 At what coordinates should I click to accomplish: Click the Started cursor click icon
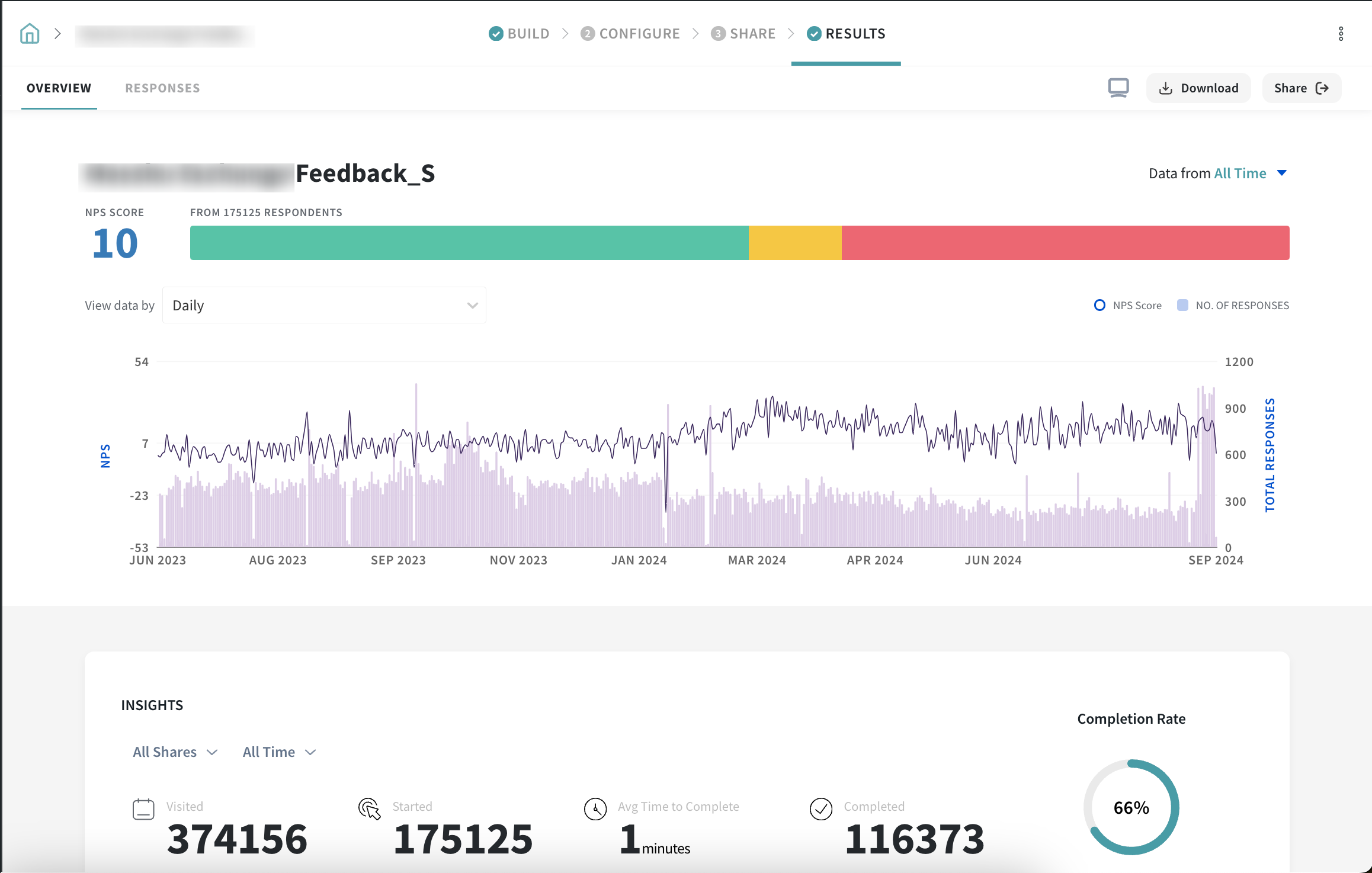370,809
